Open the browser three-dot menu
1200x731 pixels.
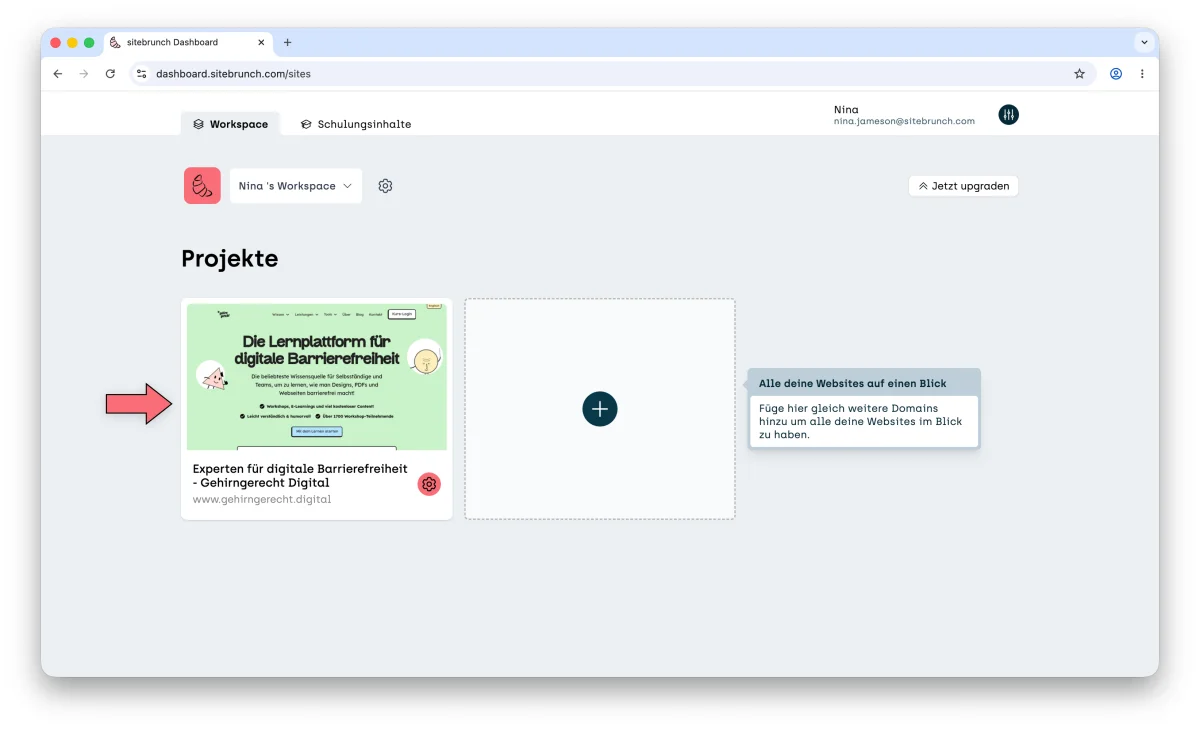(x=1142, y=73)
